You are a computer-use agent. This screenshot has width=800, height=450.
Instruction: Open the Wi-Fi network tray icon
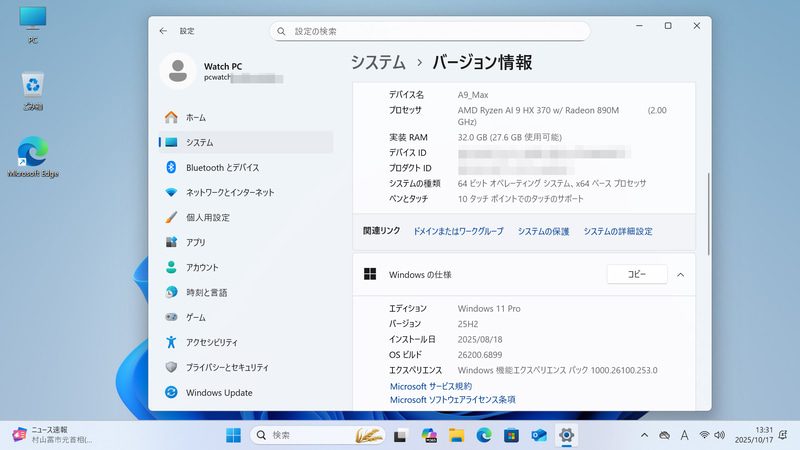click(x=704, y=435)
